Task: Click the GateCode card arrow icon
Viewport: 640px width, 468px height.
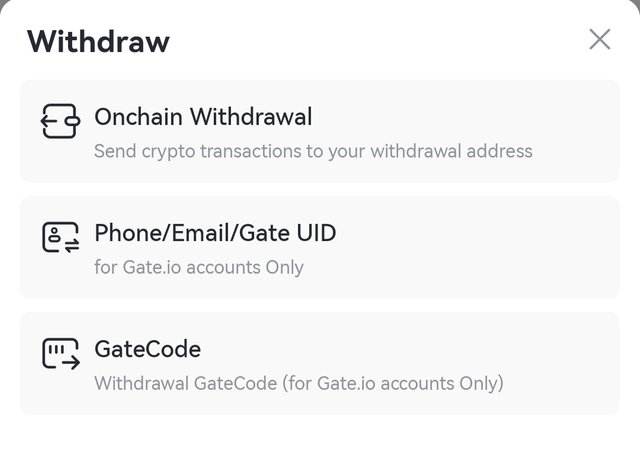Action: (61, 353)
